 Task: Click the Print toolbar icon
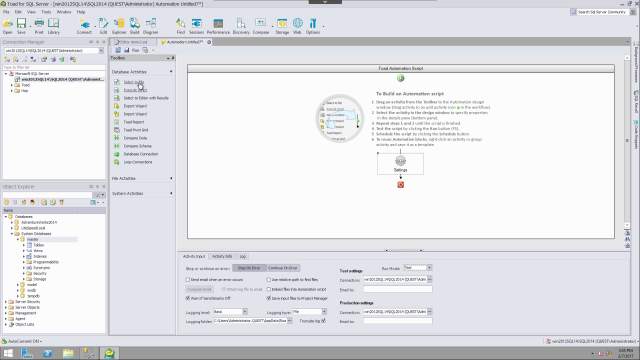point(39,26)
